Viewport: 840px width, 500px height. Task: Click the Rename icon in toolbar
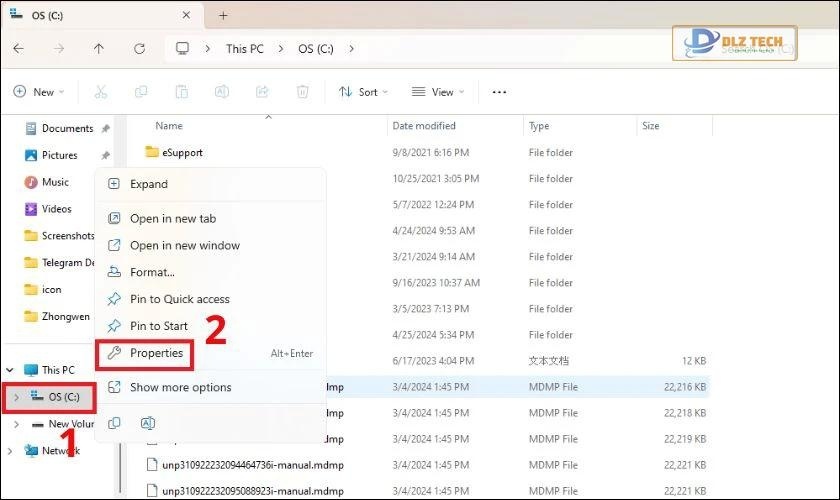click(222, 92)
